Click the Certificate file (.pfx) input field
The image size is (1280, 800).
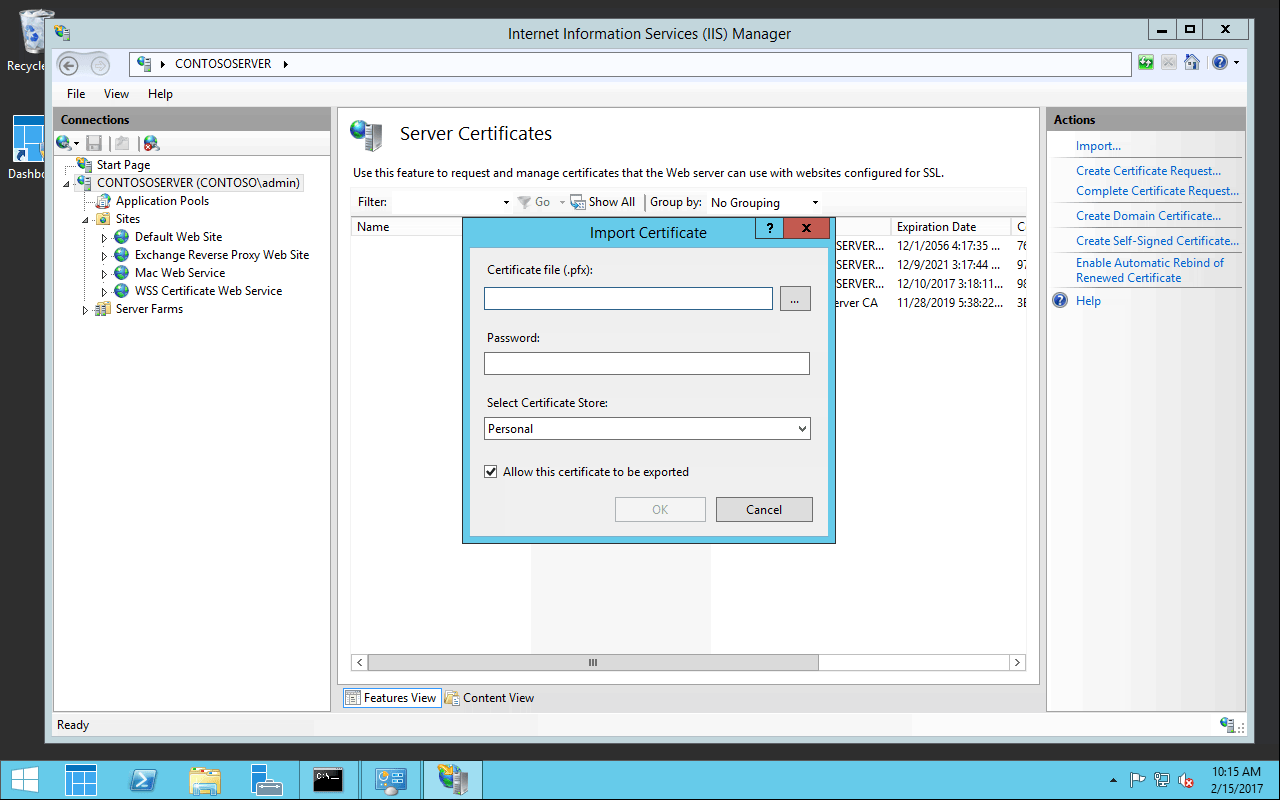point(628,299)
